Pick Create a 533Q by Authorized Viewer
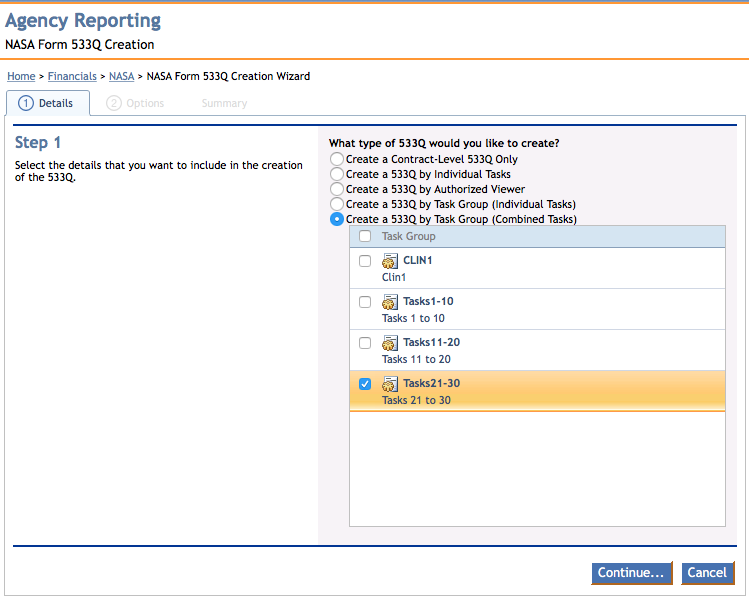 click(x=337, y=189)
